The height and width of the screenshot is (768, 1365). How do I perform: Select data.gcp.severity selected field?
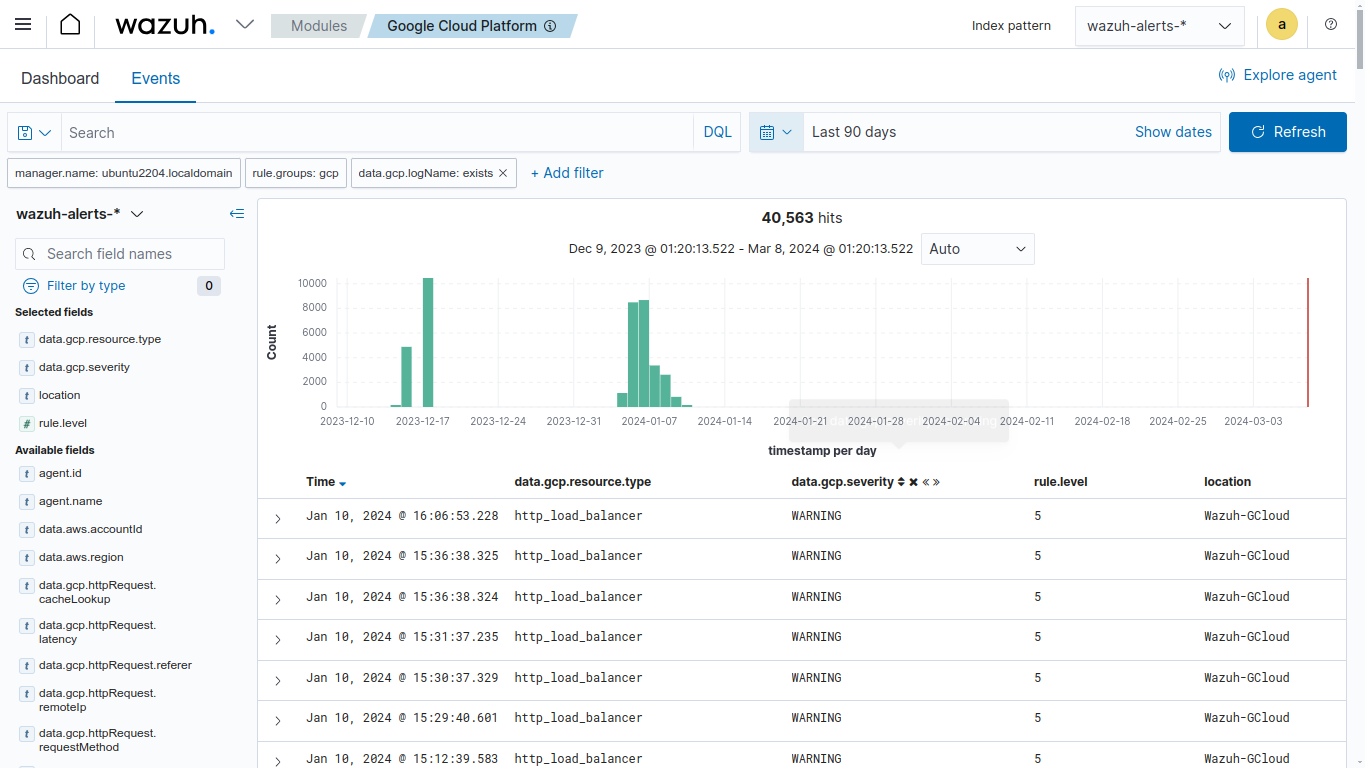point(84,367)
